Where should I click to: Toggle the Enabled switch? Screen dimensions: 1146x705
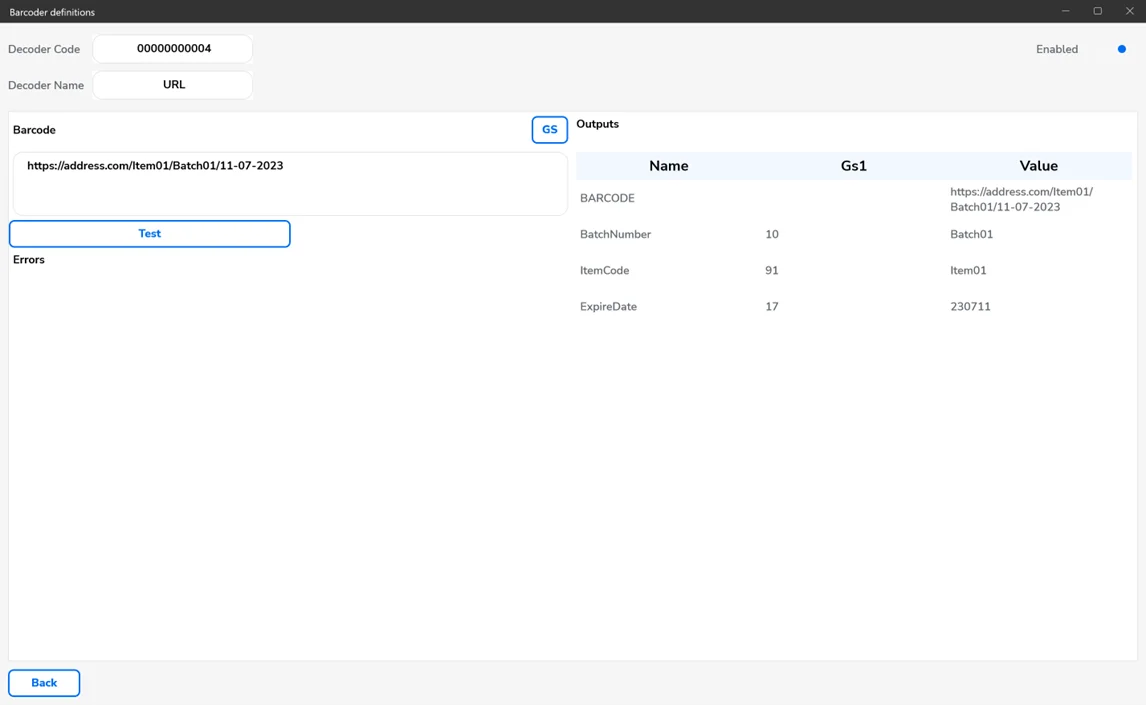coord(1119,49)
